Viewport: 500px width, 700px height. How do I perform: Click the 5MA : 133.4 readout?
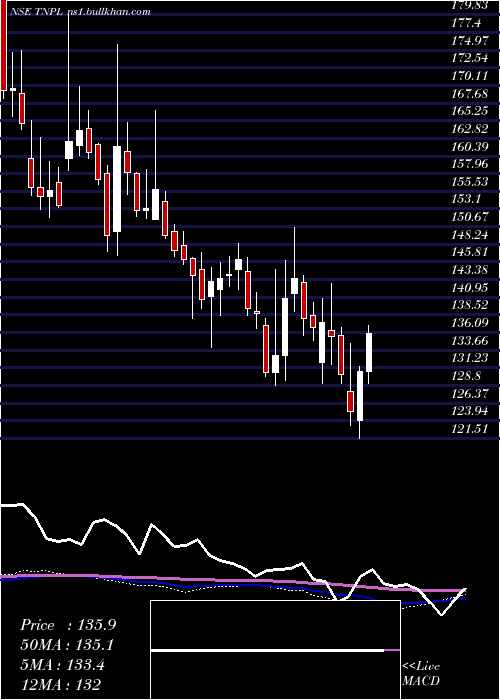(x=62, y=665)
